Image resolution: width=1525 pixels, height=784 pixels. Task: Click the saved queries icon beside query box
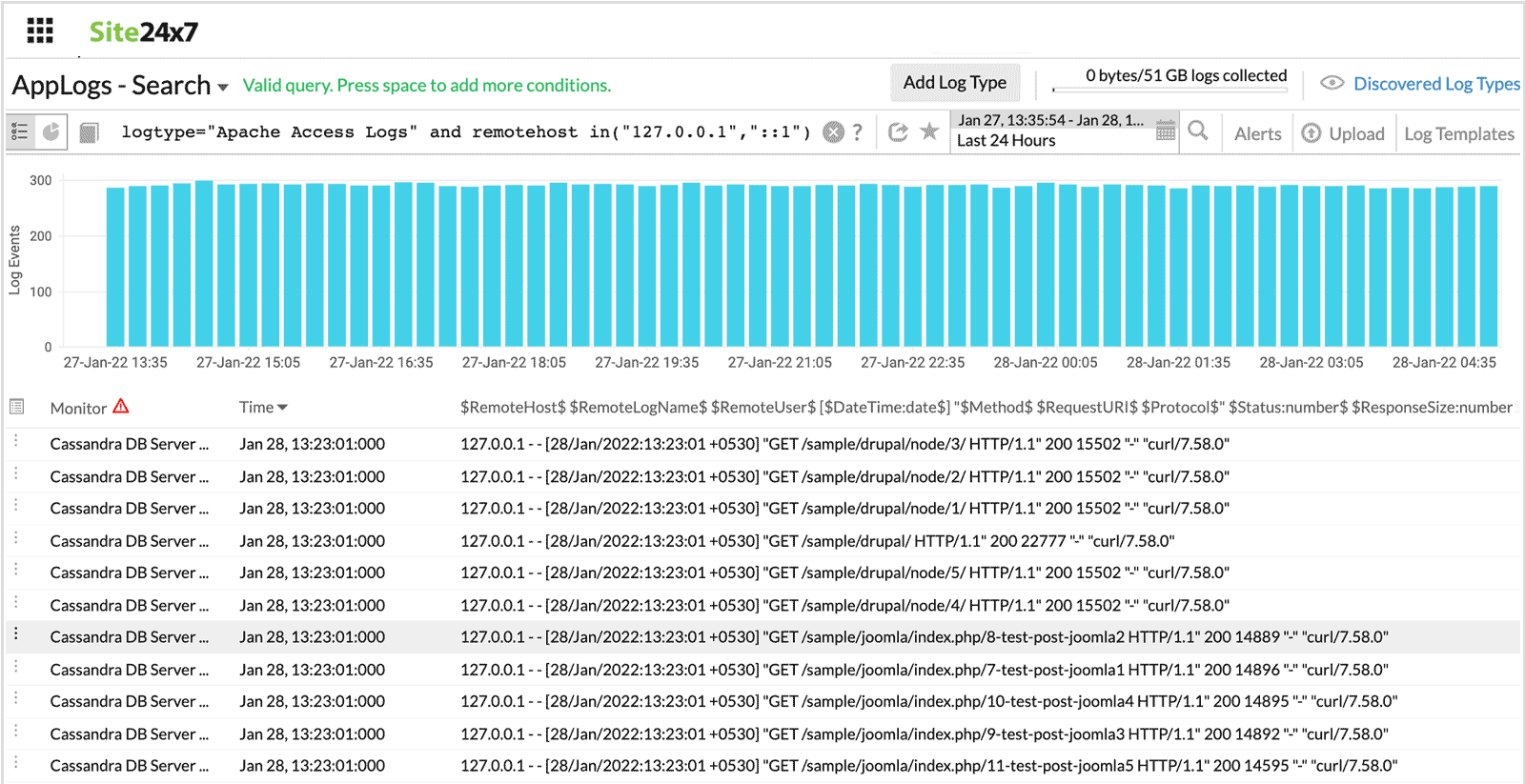pos(89,132)
